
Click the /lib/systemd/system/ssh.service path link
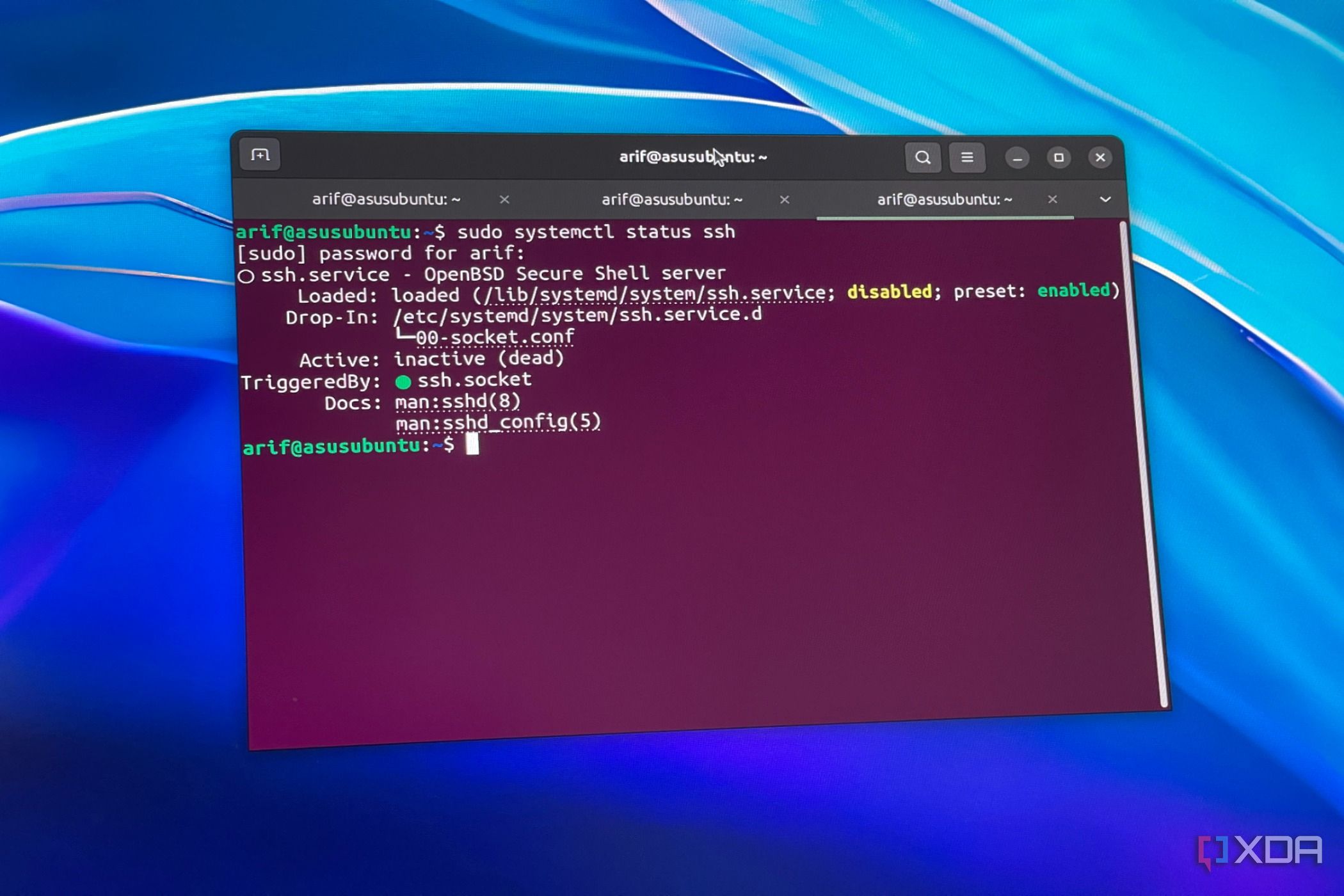pyautogui.click(x=654, y=294)
